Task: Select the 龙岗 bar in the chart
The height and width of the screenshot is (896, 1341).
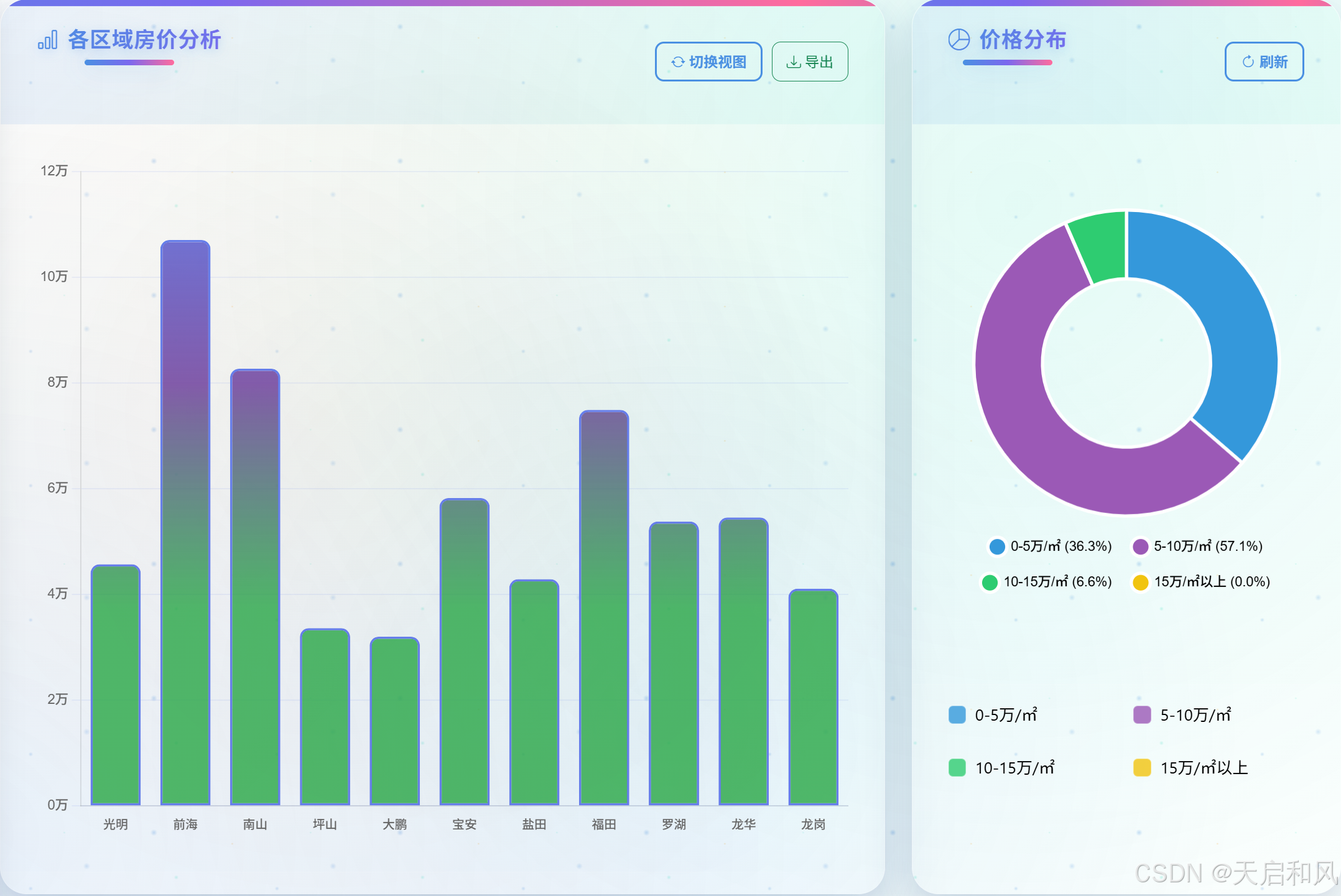Action: click(814, 697)
